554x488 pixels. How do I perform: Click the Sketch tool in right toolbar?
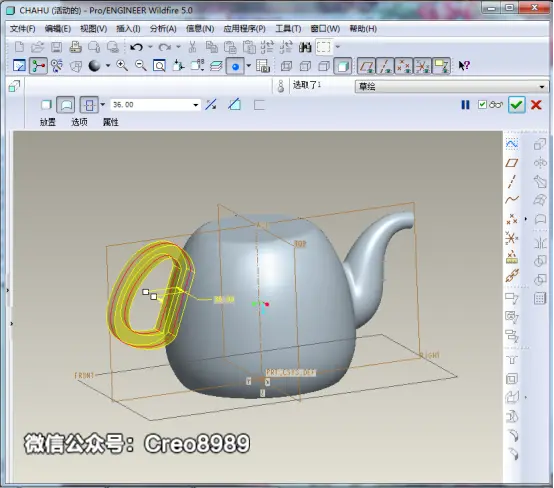pyautogui.click(x=512, y=143)
